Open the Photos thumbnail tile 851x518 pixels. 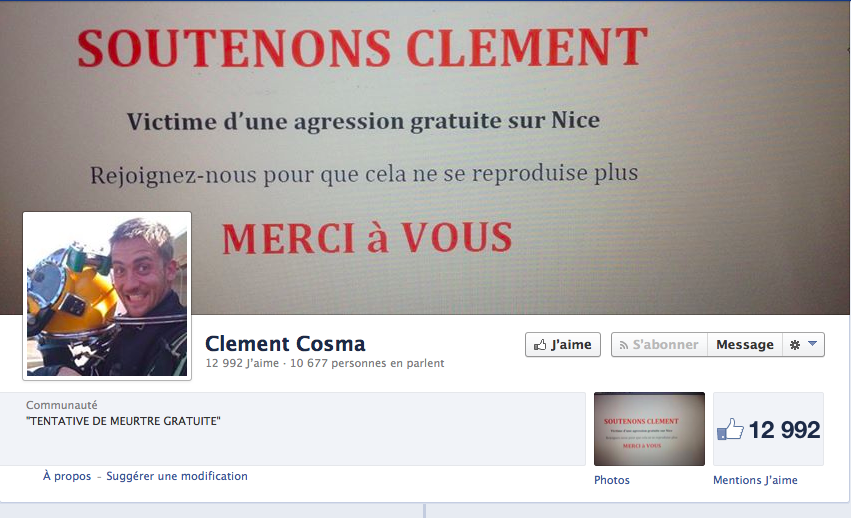click(649, 429)
